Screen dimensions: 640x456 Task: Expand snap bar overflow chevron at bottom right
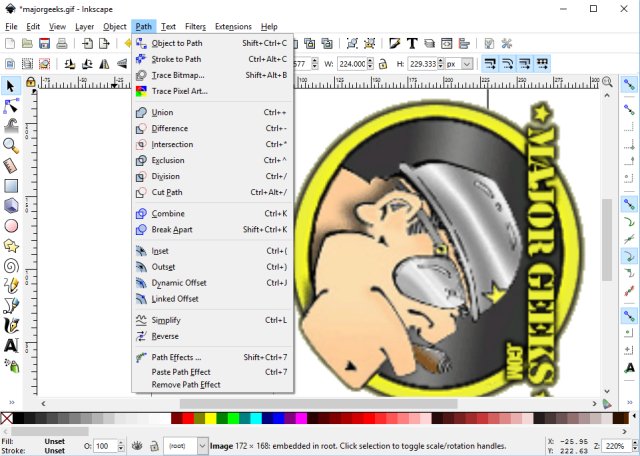pos(629,403)
